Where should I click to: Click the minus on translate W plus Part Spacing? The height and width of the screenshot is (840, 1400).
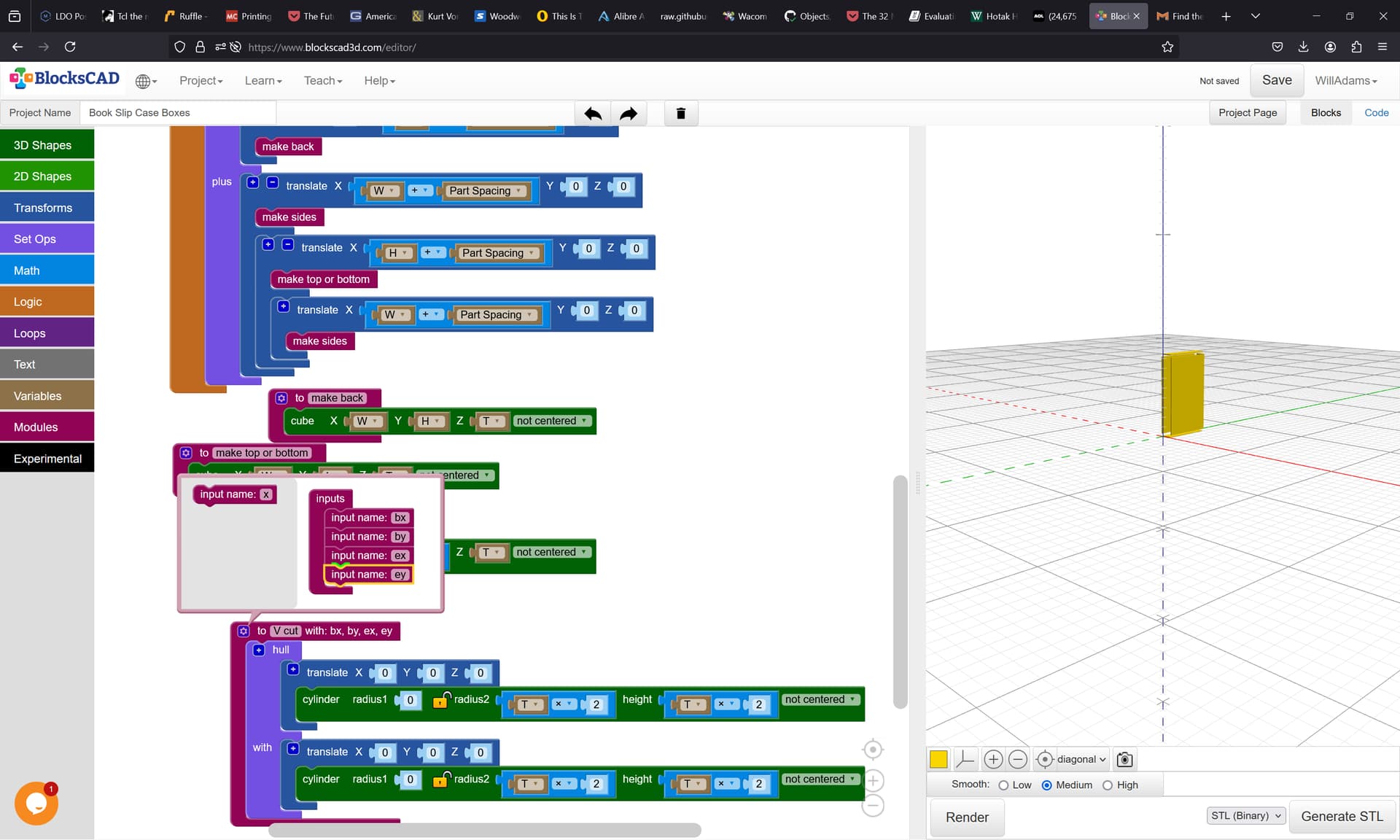click(272, 182)
